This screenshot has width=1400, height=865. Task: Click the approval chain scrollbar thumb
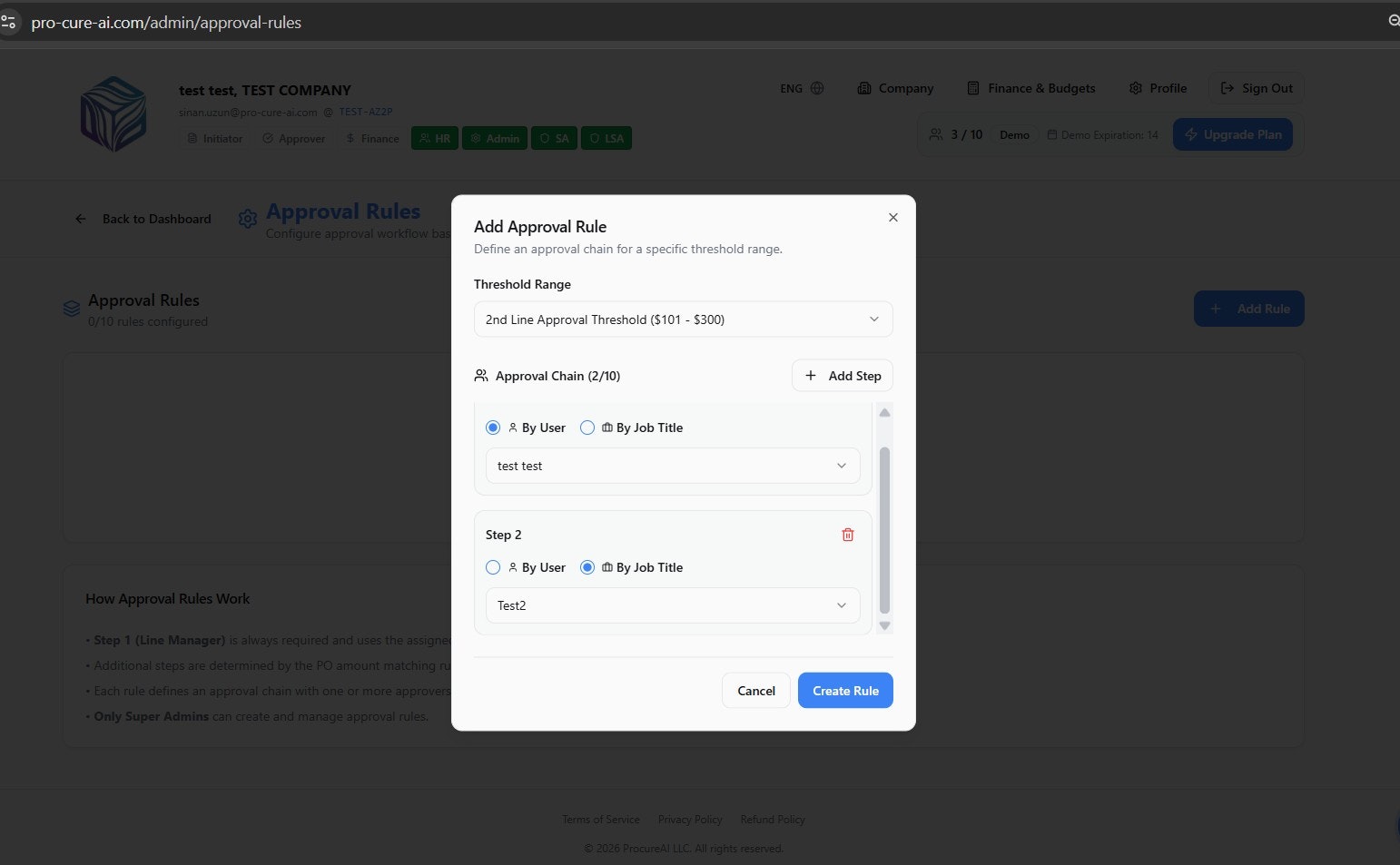pyautogui.click(x=884, y=530)
